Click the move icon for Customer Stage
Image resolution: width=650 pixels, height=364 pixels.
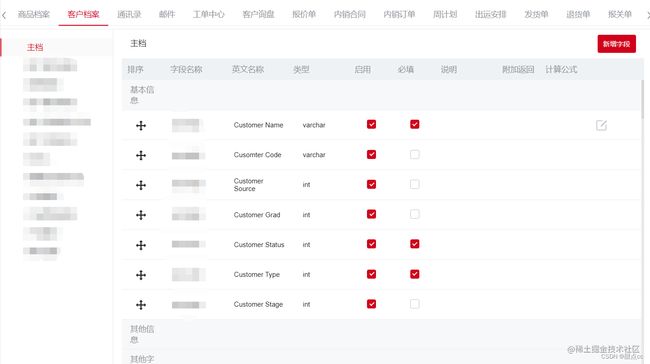click(x=141, y=305)
